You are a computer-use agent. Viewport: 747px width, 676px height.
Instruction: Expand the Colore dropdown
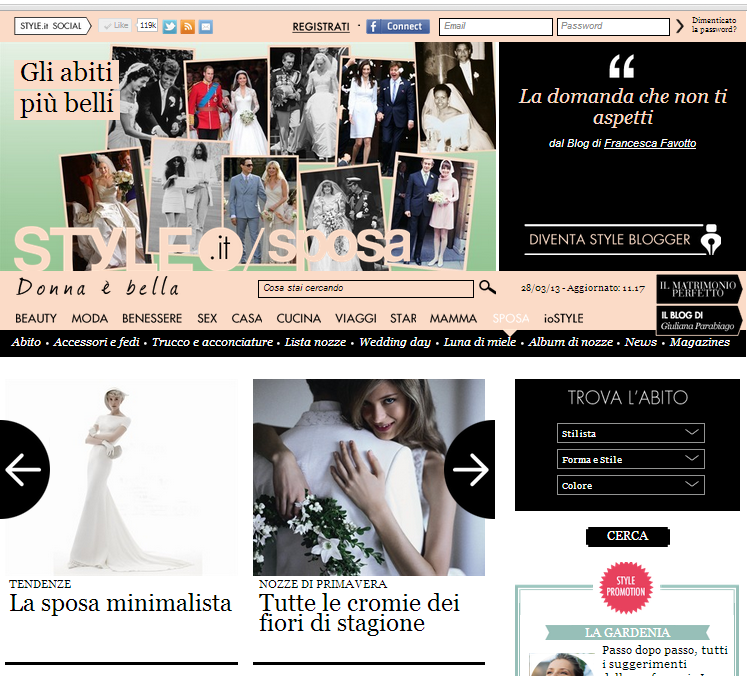pos(630,485)
